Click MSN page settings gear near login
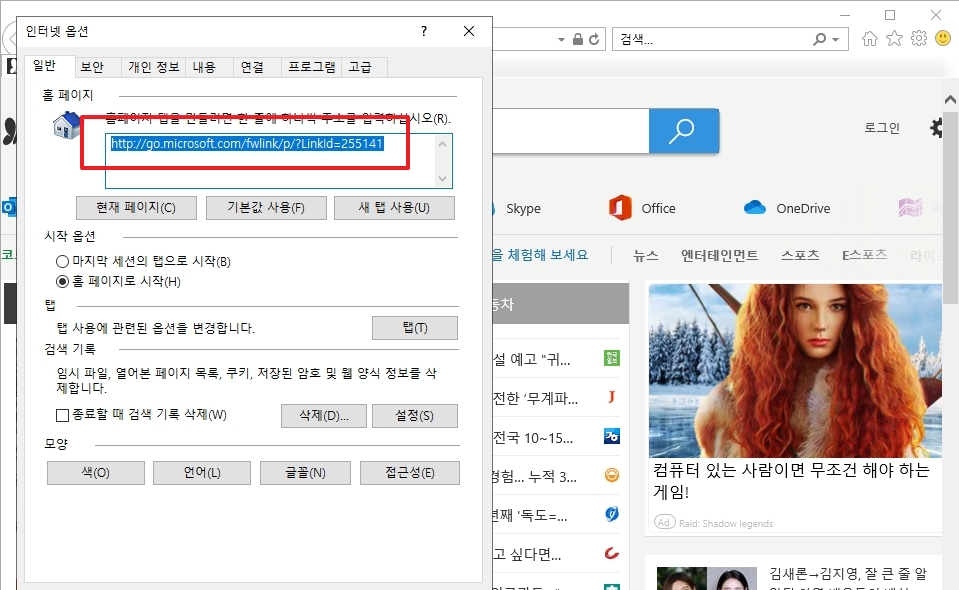Screen dimensions: 959x590 pos(936,128)
